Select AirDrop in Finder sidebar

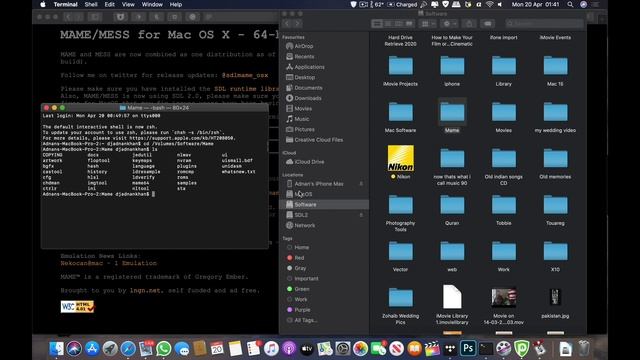point(304,46)
